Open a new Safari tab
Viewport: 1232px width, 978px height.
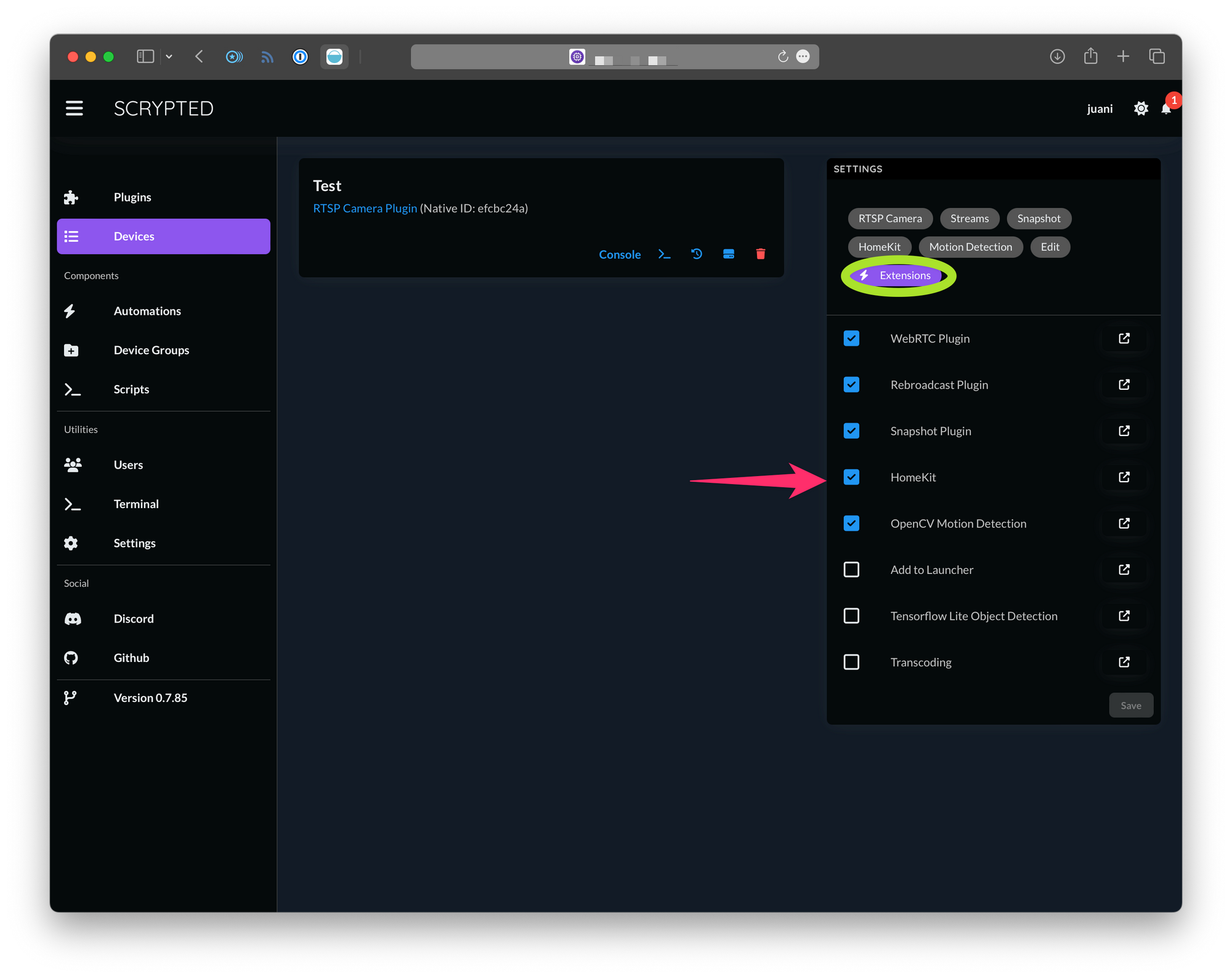(1123, 56)
